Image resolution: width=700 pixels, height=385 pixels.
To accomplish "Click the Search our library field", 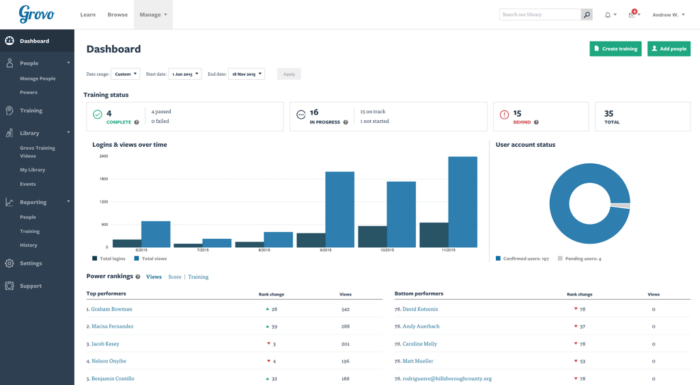I will point(540,15).
